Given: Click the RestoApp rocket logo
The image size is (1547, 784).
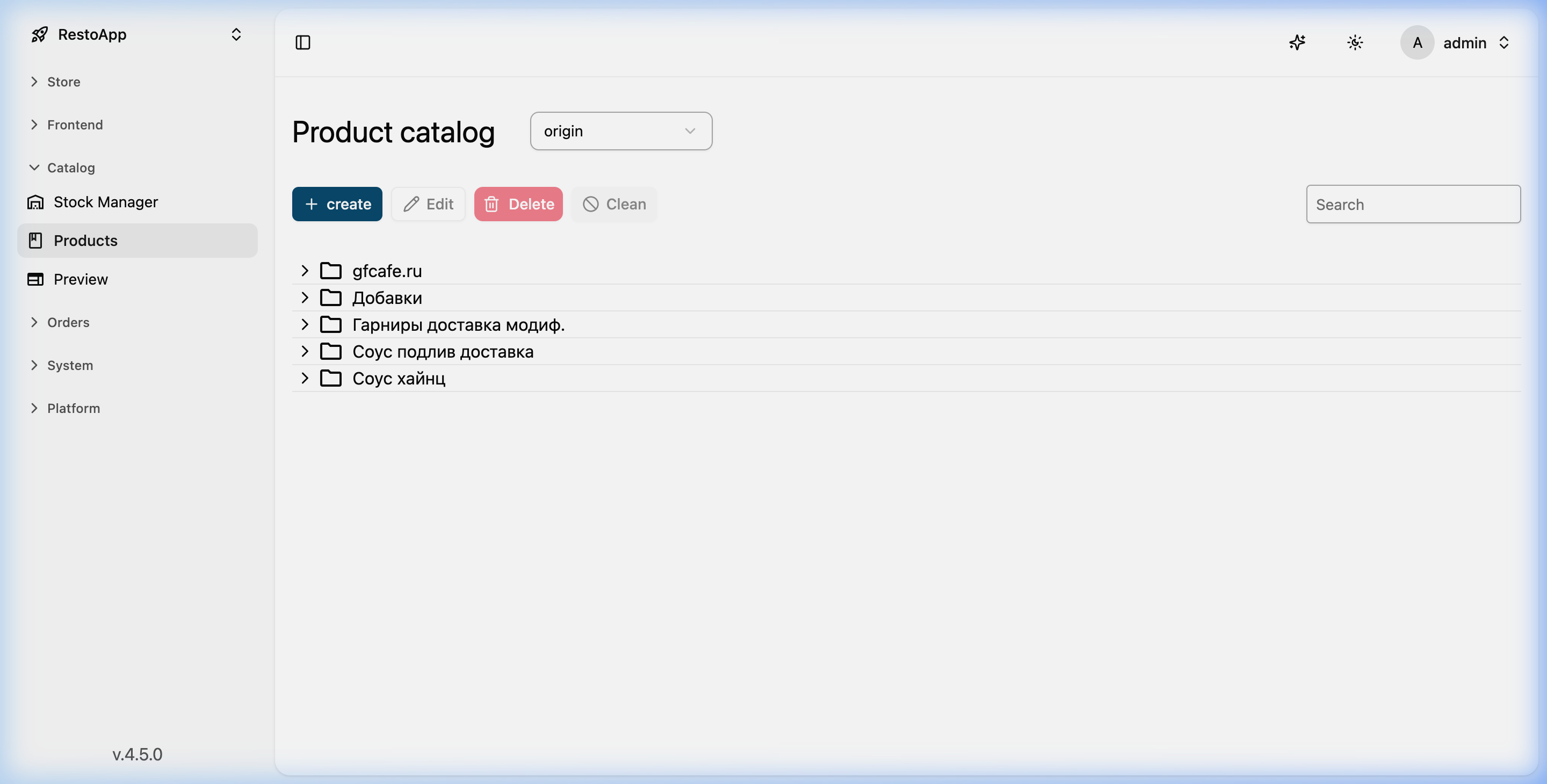Looking at the screenshot, I should pos(40,35).
